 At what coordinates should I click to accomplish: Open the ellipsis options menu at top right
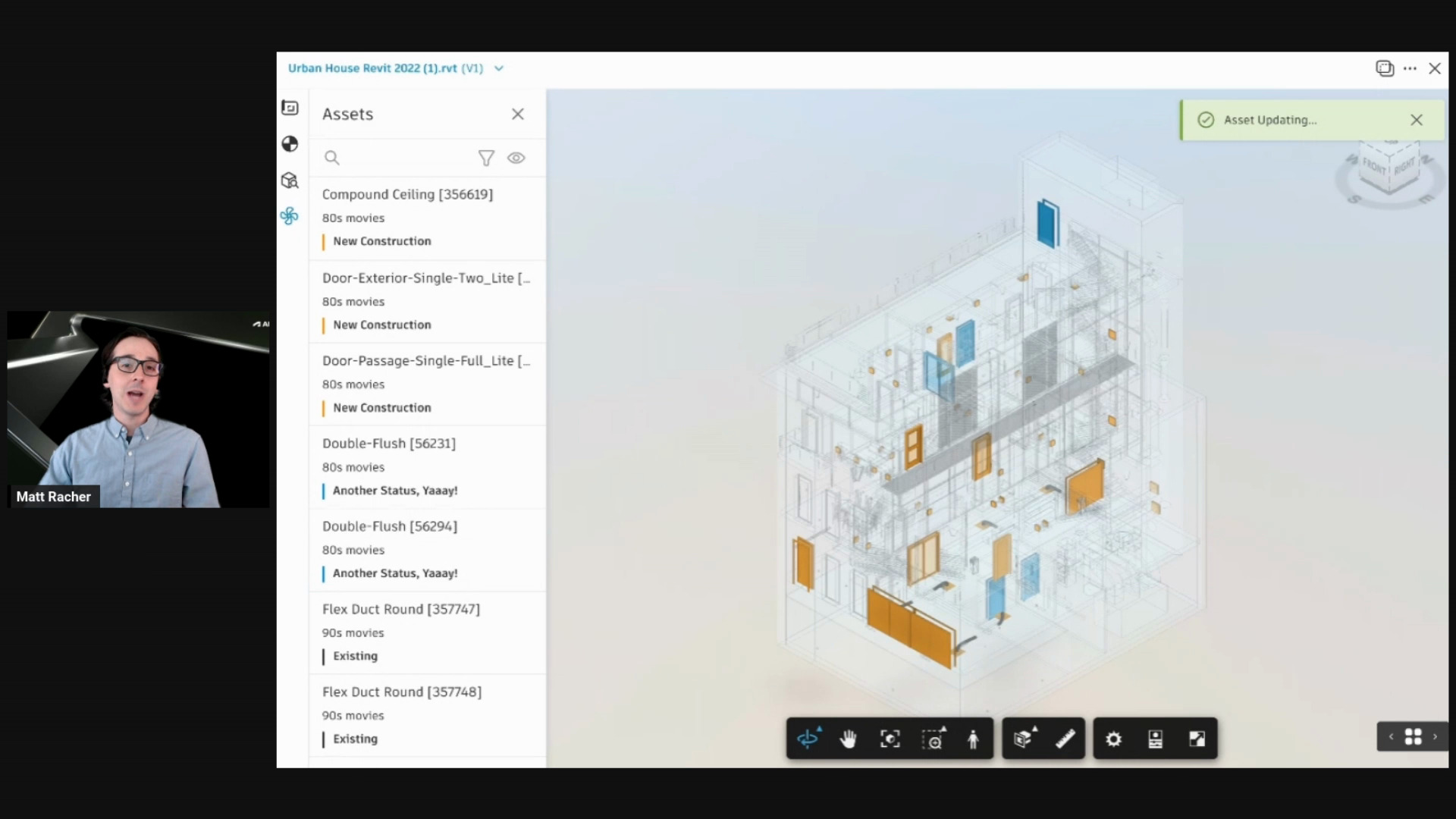(1410, 68)
